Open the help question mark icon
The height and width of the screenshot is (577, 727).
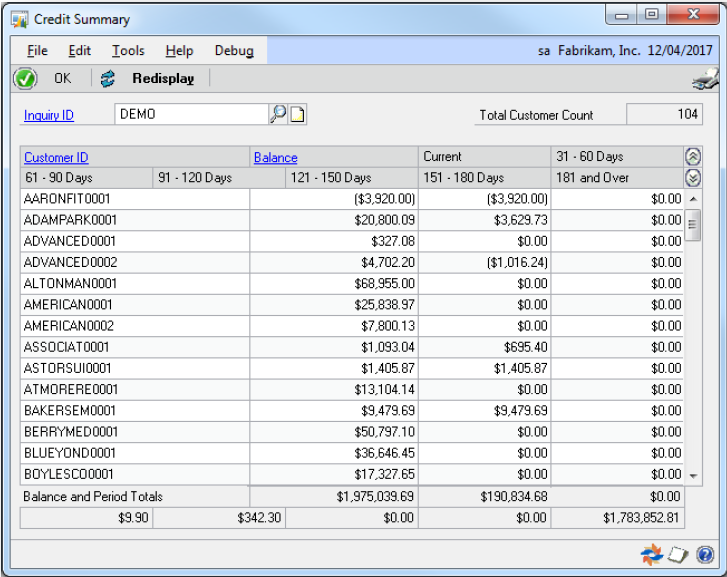[704, 553]
